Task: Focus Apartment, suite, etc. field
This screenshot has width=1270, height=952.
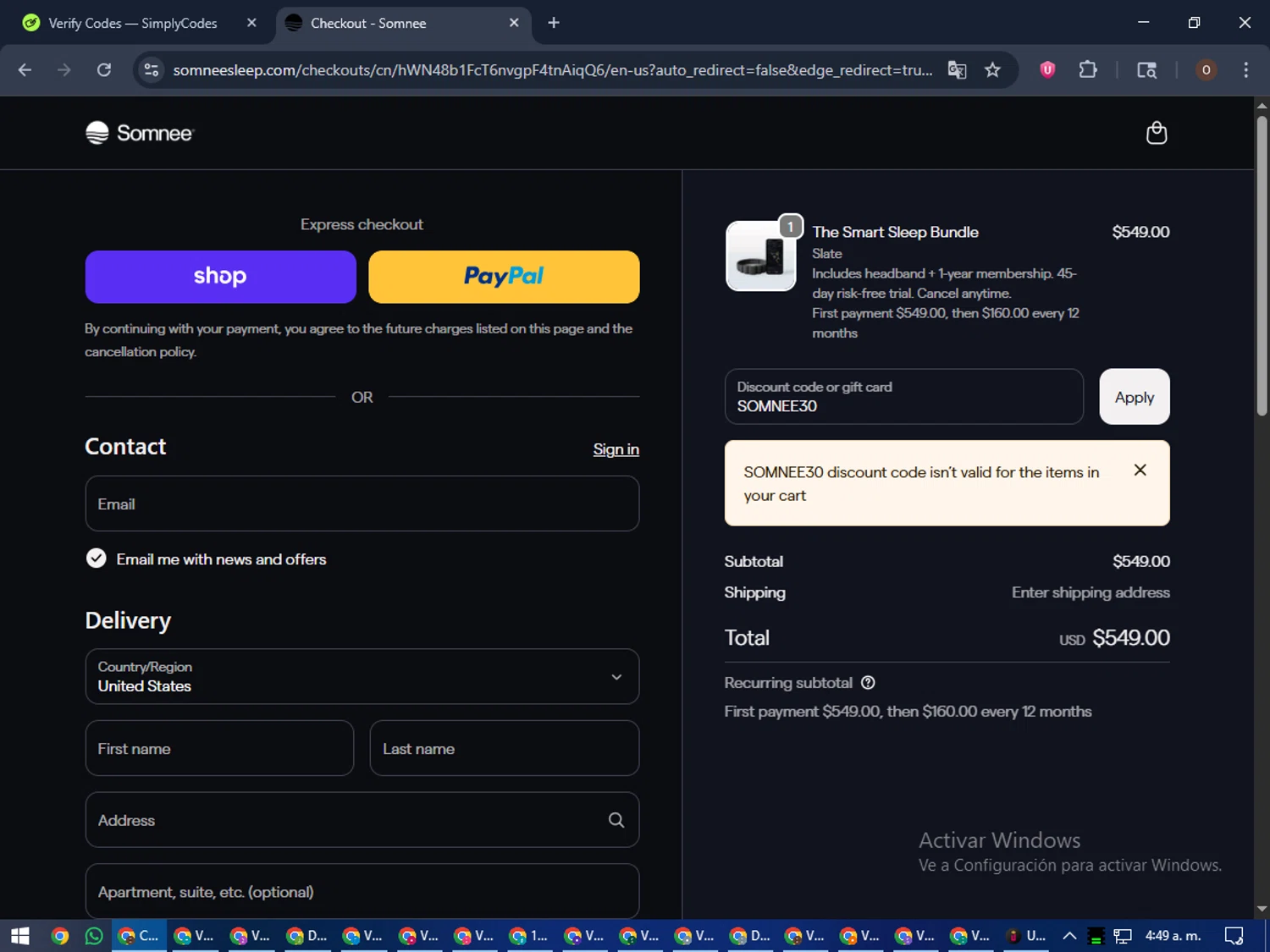Action: (x=362, y=891)
